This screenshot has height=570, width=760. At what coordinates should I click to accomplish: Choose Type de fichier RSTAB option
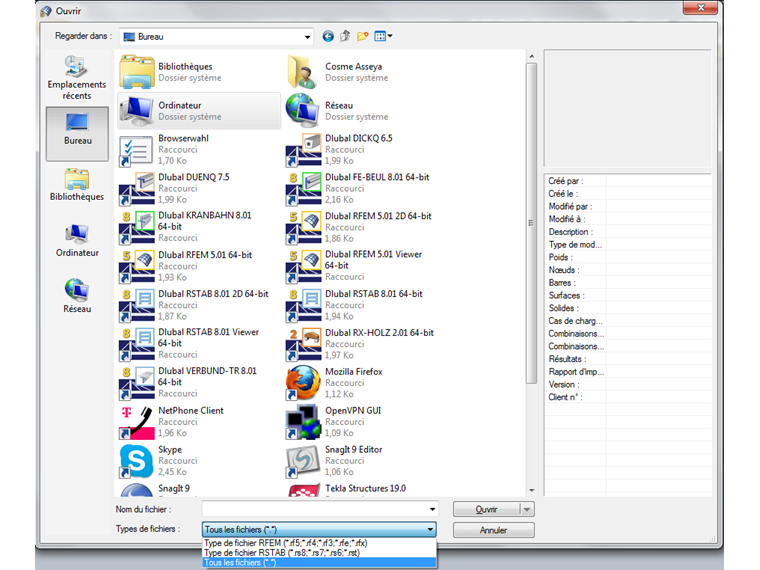(x=319, y=553)
